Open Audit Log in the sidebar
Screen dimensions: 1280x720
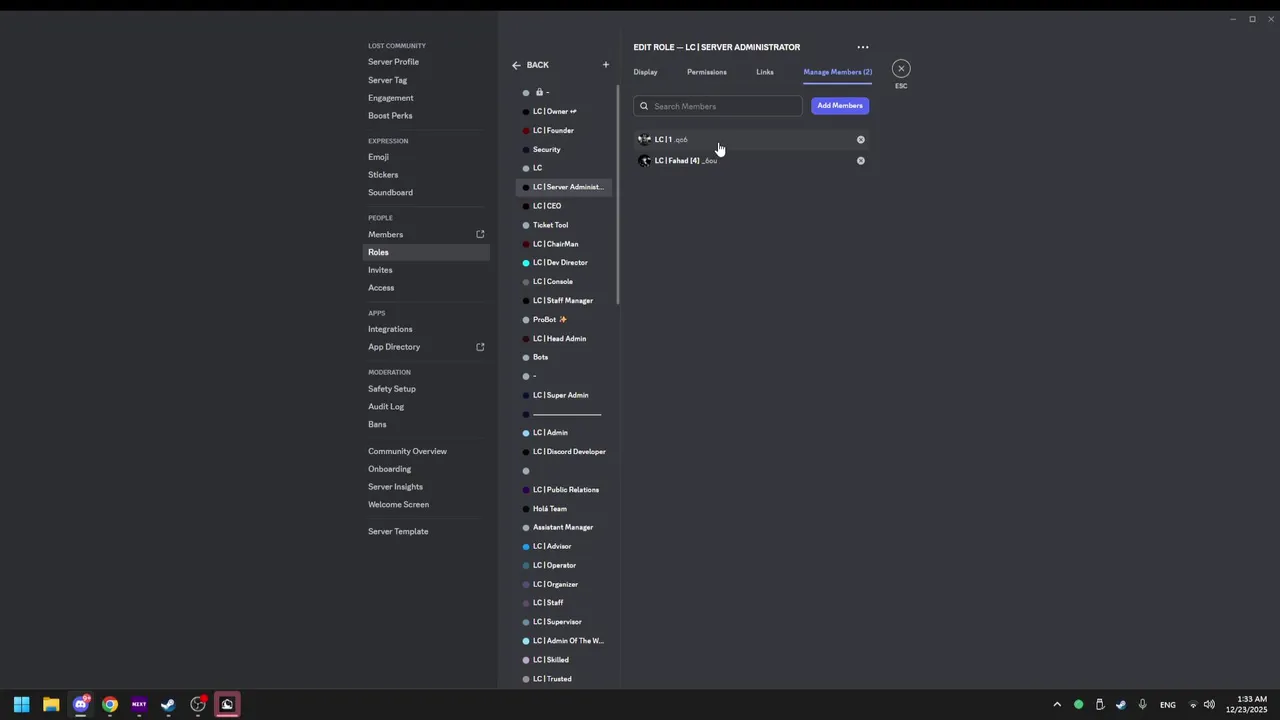click(x=386, y=407)
